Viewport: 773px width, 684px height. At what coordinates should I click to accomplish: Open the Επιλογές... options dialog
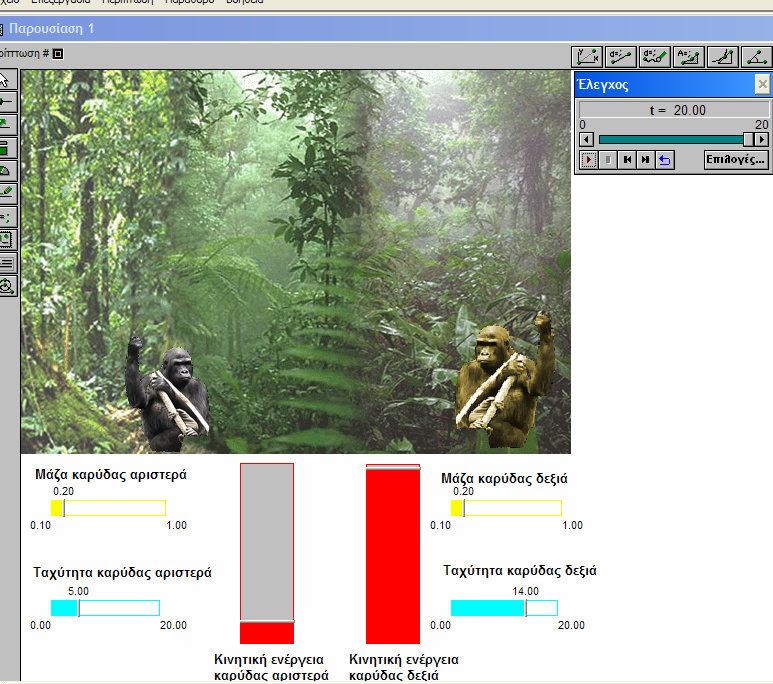point(736,159)
